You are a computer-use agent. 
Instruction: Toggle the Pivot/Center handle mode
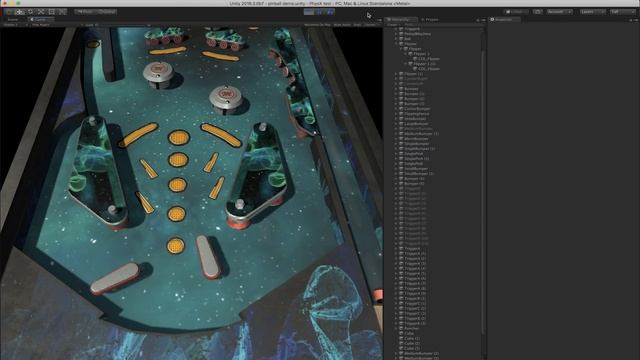click(85, 12)
